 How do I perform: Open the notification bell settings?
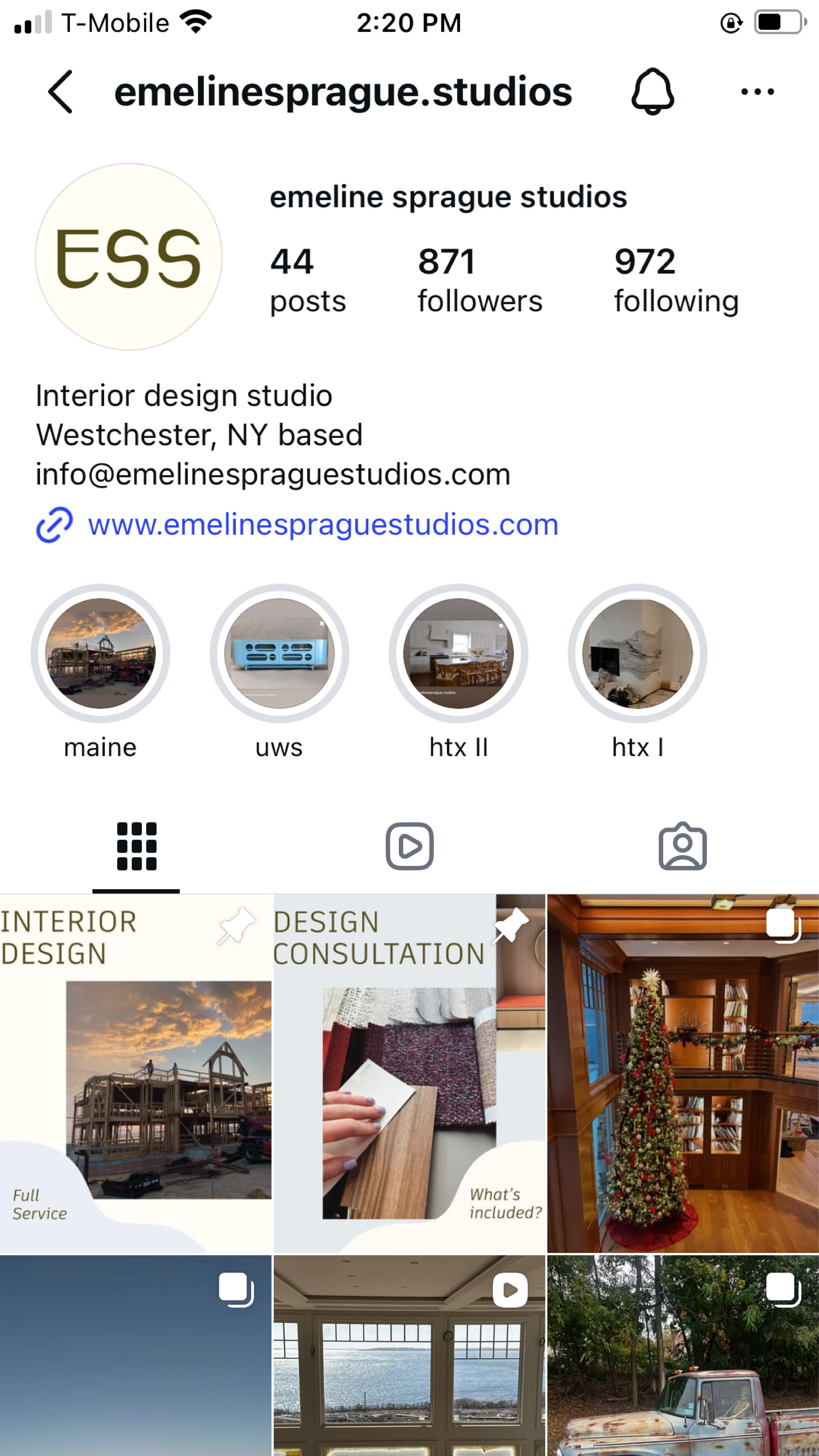point(652,92)
